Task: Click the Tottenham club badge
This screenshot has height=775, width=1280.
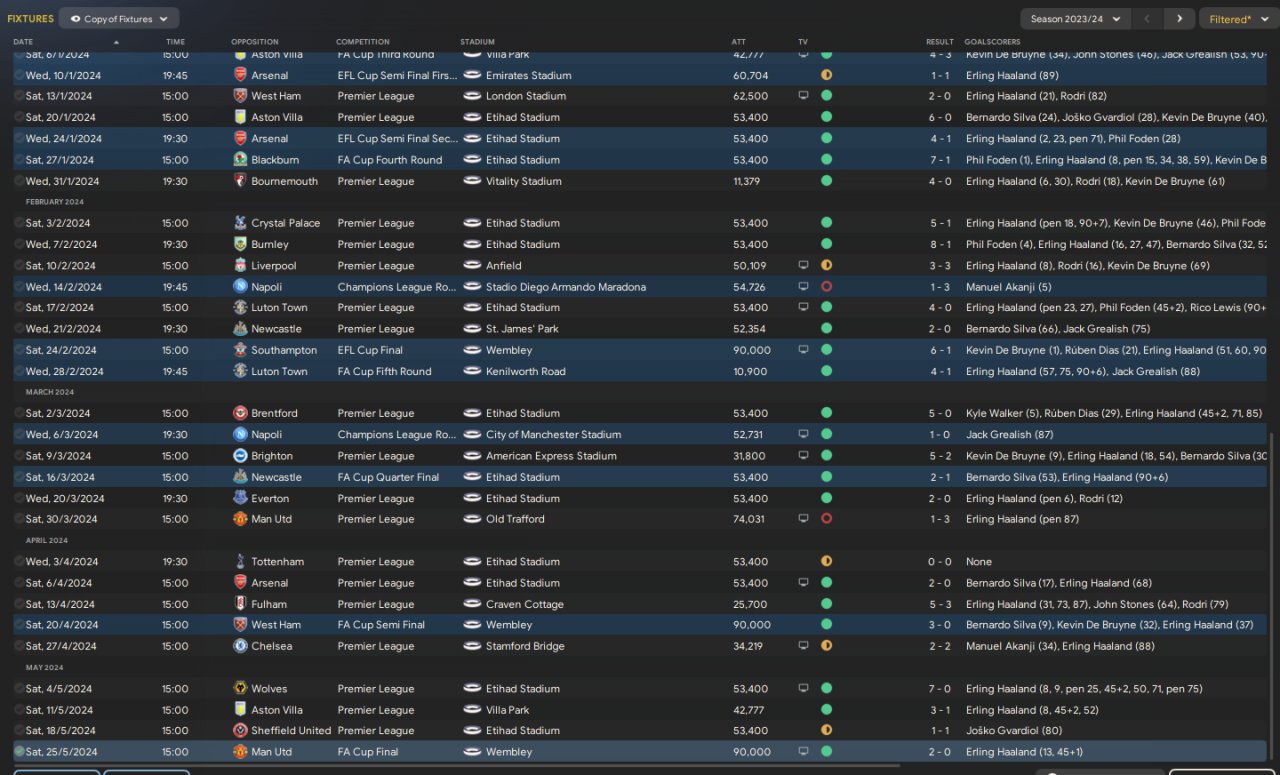Action: click(x=240, y=562)
